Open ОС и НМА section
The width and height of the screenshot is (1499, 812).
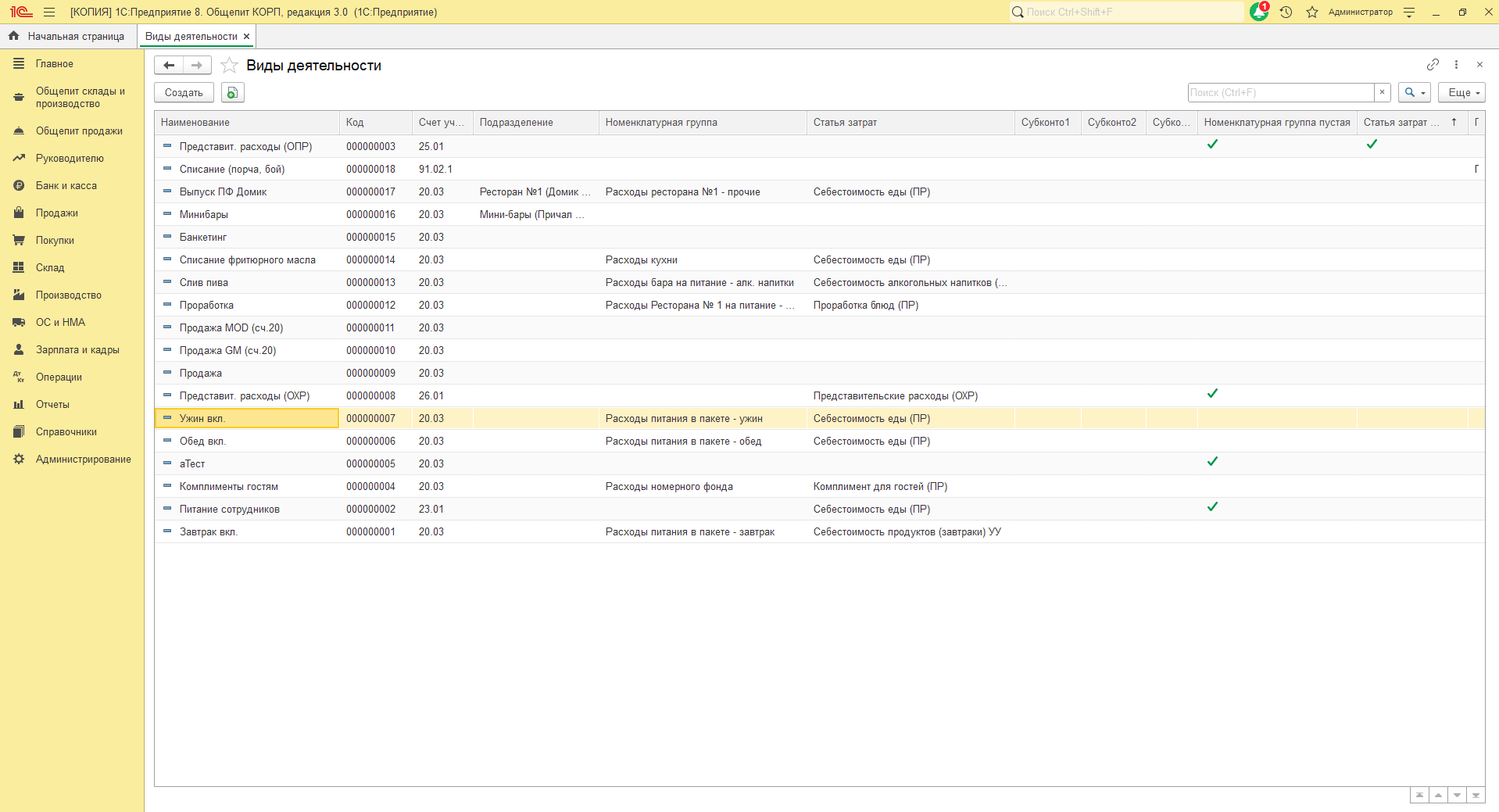[x=60, y=322]
